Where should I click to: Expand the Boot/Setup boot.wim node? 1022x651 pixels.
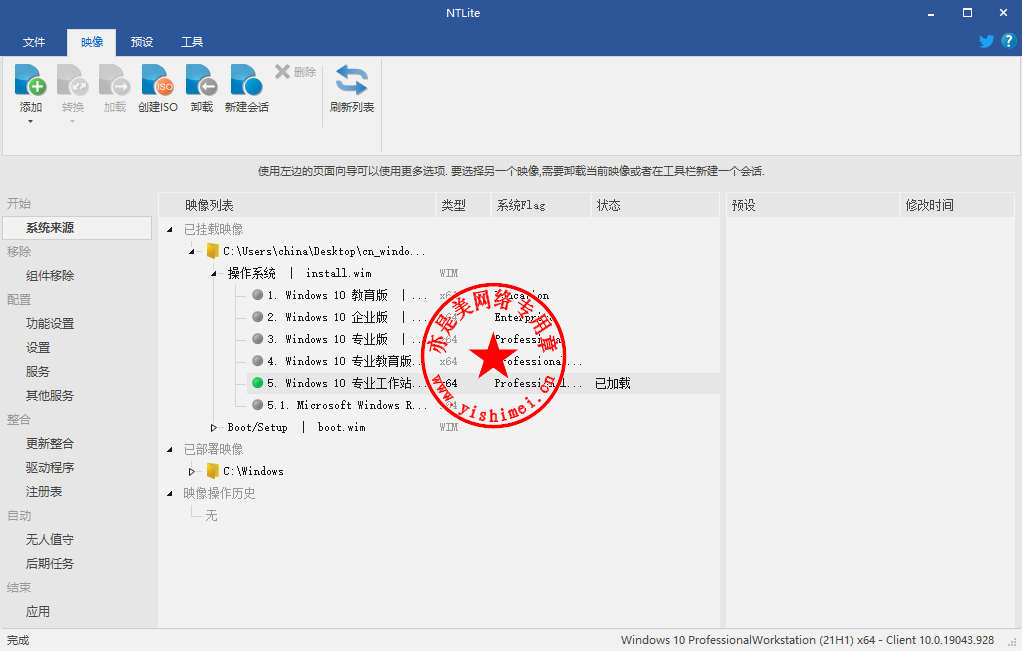[213, 427]
